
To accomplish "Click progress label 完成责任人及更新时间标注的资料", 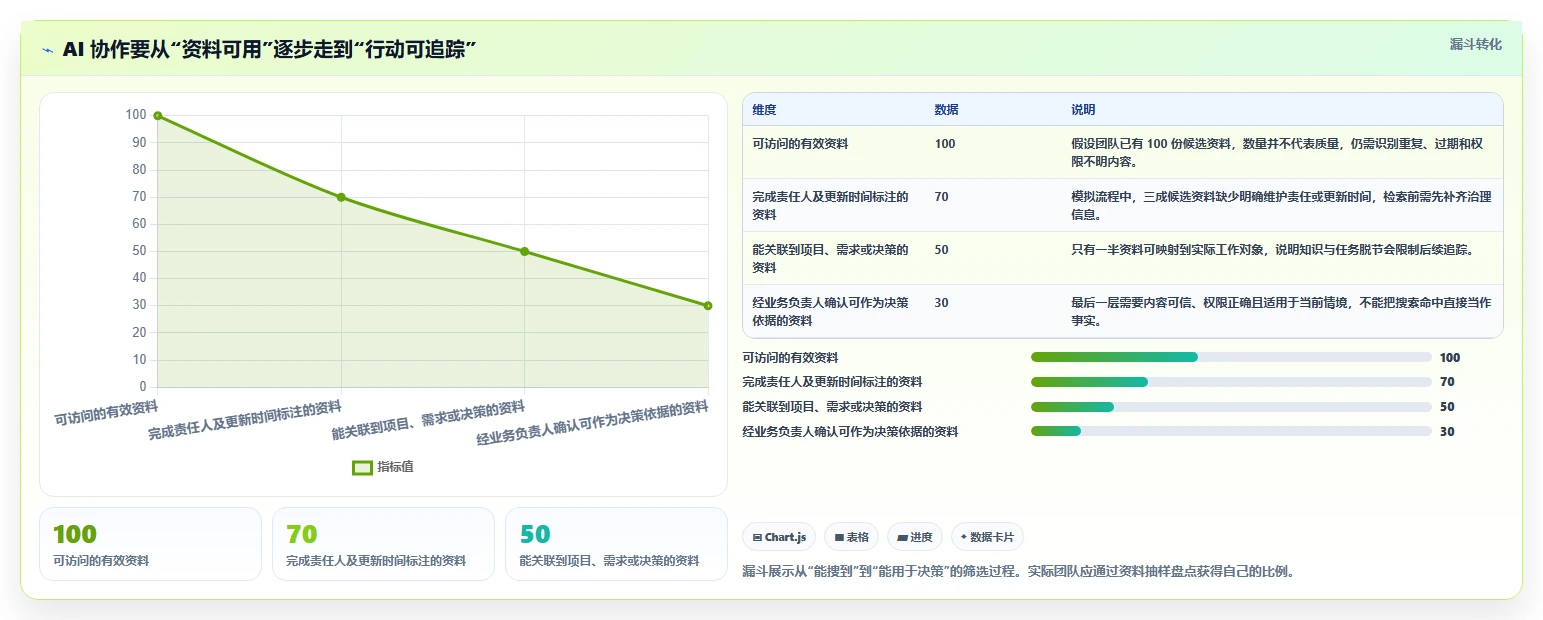I will (832, 382).
